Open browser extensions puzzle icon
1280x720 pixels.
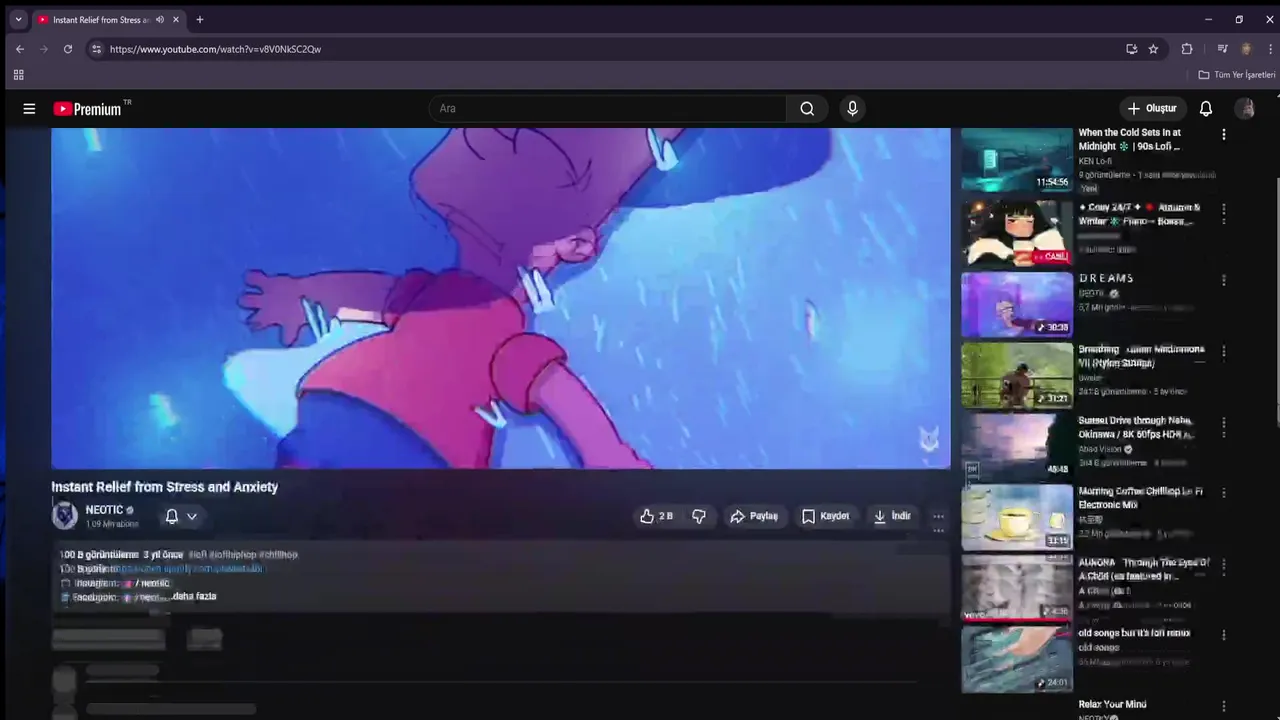(1187, 49)
